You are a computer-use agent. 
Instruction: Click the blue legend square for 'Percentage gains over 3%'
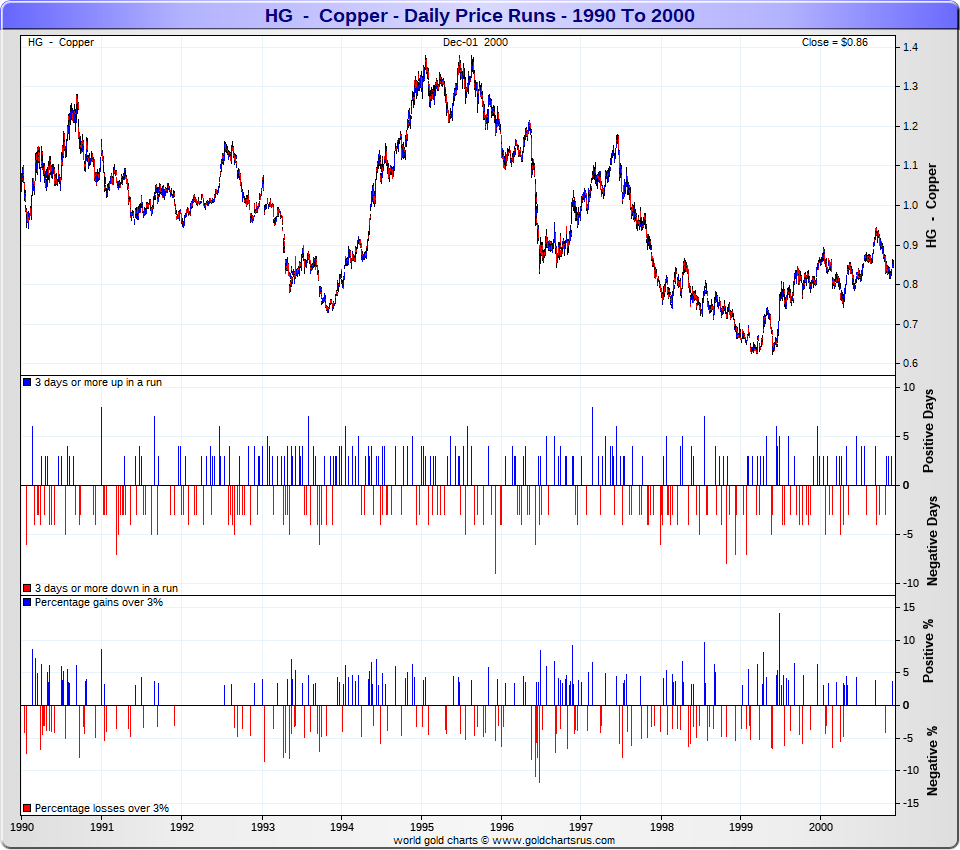click(27, 602)
